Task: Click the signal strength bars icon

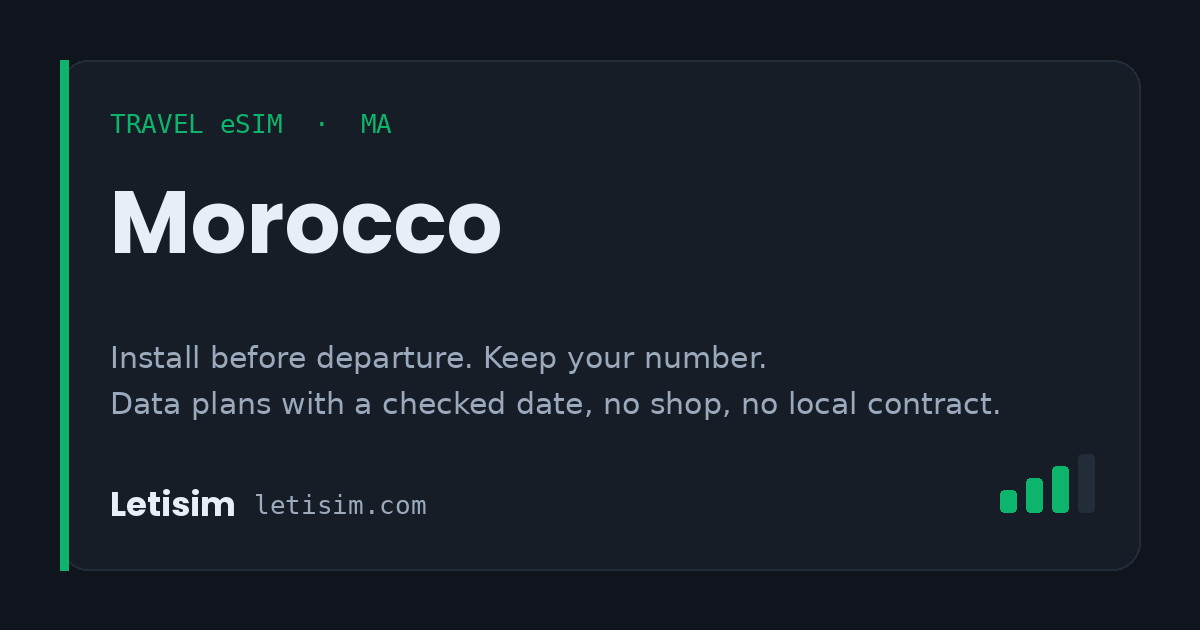Action: 1047,484
